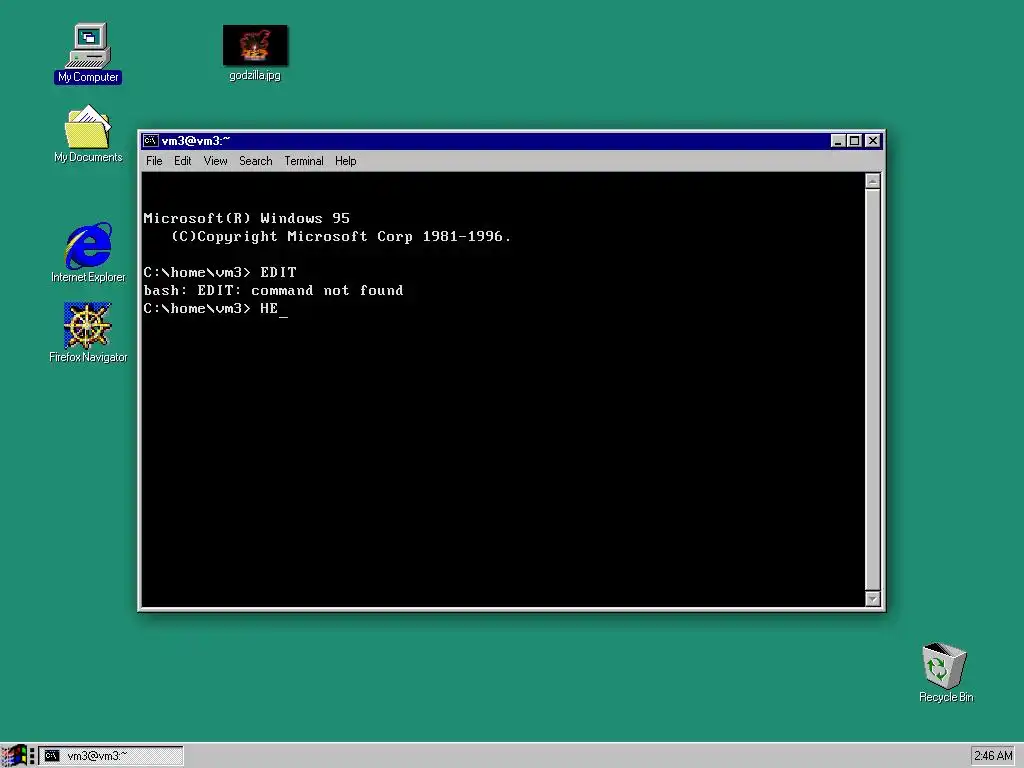Click the 'bash: EDIT: command not found' line
Screen dimensions: 1024x768
pos(273,290)
